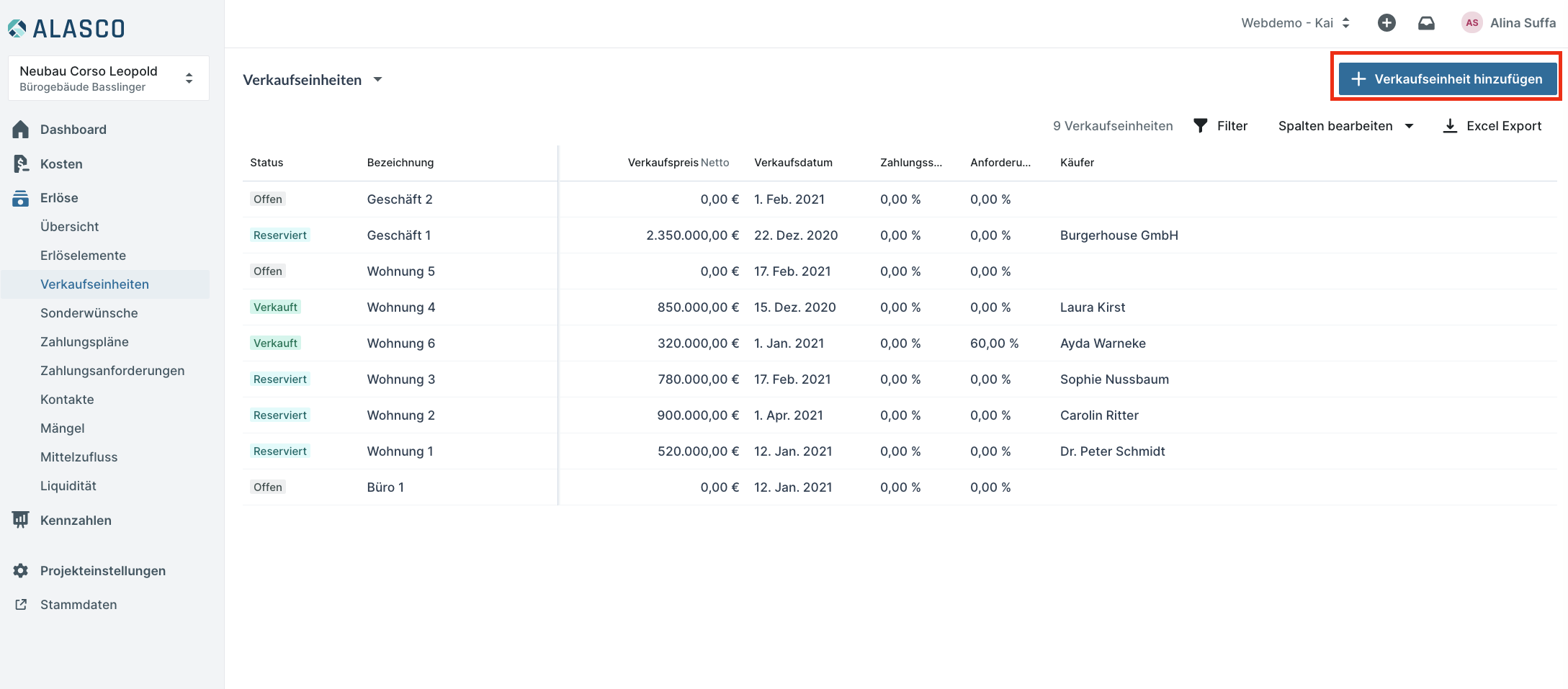This screenshot has width=1568, height=689.
Task: Open Sonderwünsche in the sidebar
Action: 89,313
